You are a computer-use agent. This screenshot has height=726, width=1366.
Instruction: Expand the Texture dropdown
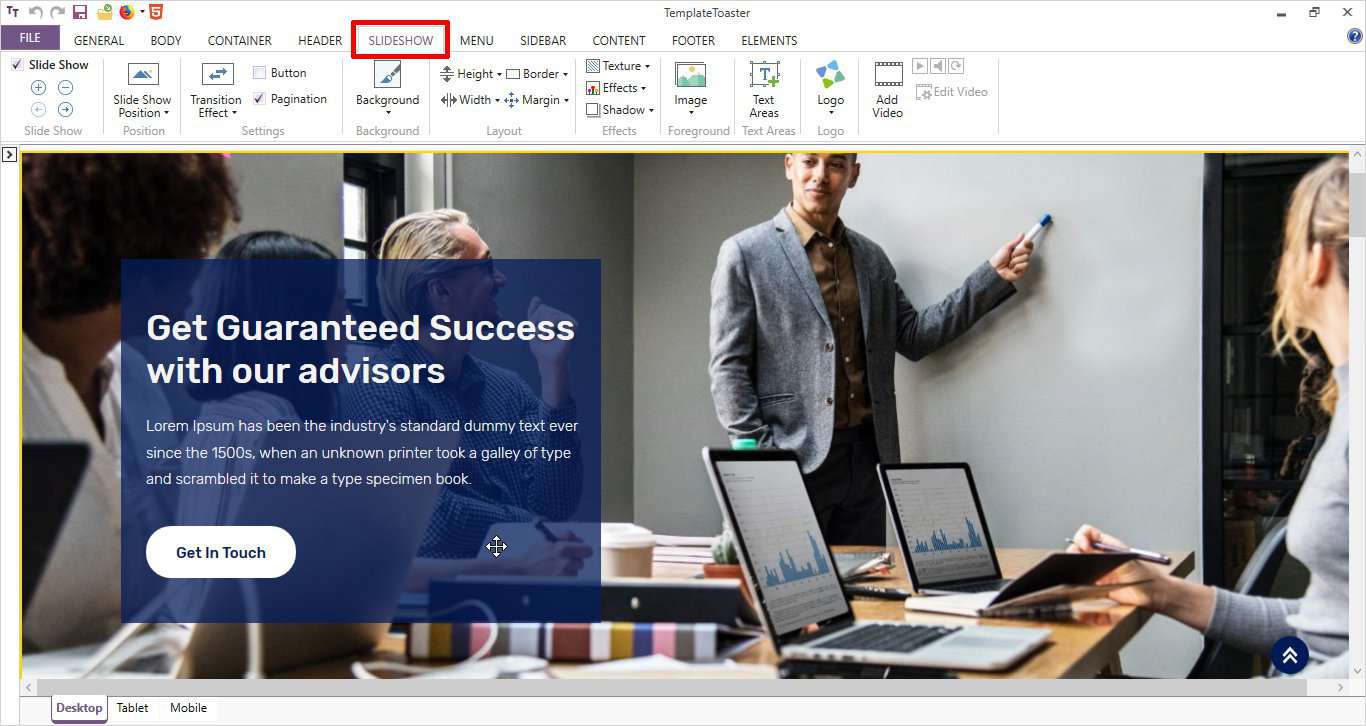pyautogui.click(x=618, y=66)
